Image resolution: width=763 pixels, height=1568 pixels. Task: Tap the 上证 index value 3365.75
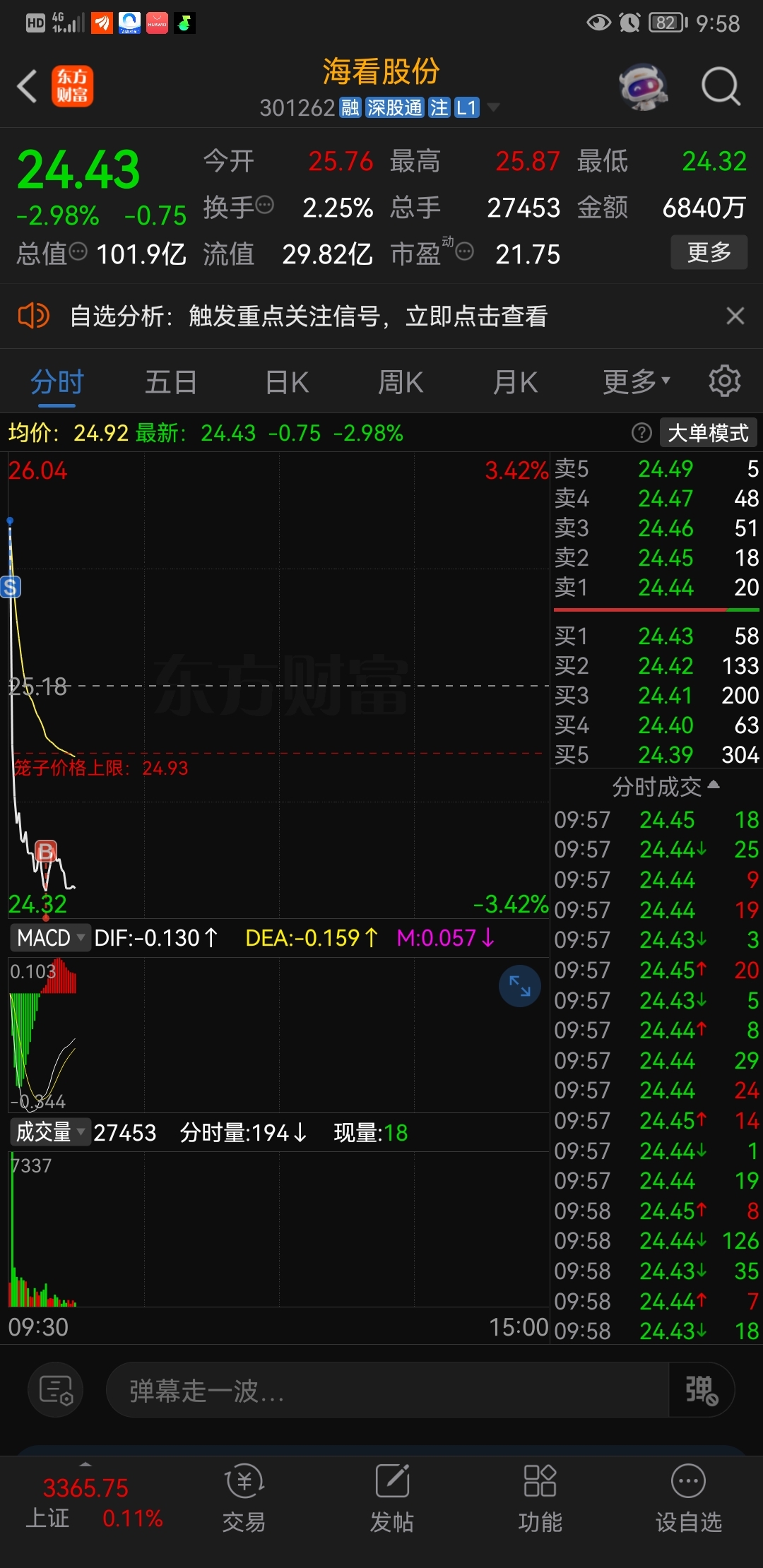(x=85, y=1487)
